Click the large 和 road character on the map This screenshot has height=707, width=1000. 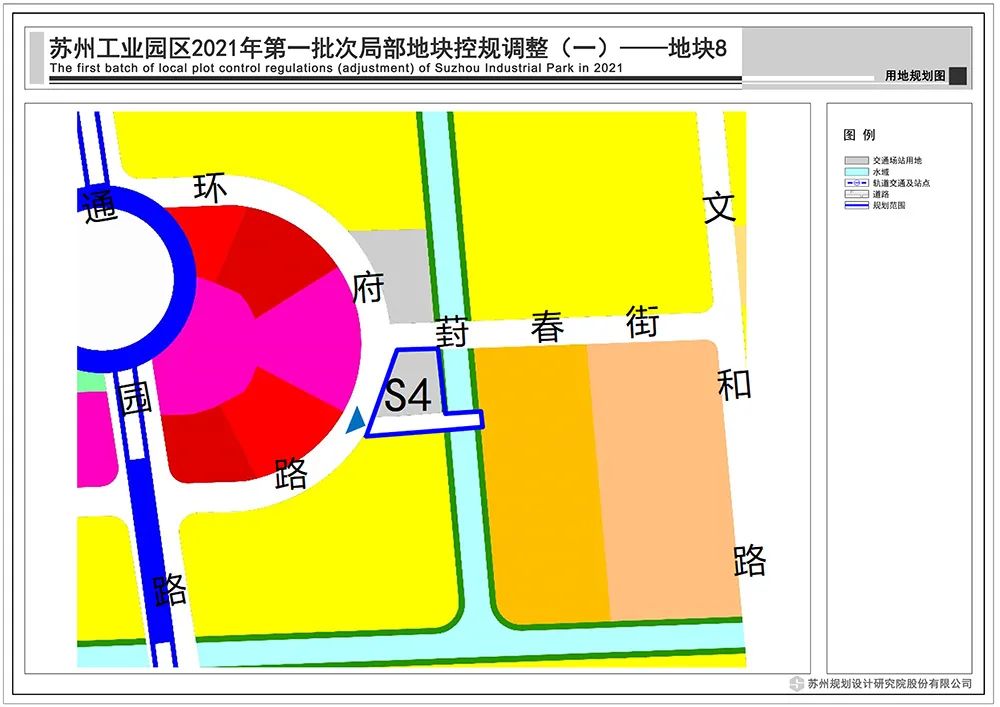735,384
